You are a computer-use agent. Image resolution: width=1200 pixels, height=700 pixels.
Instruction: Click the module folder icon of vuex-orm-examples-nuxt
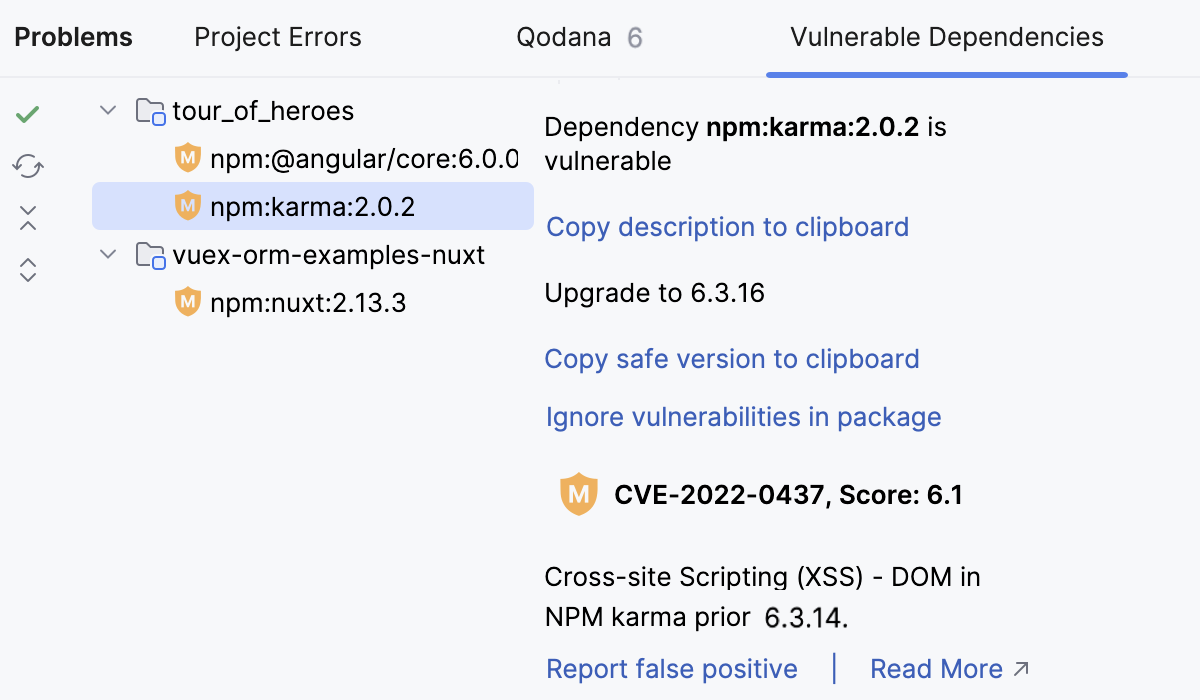151,254
